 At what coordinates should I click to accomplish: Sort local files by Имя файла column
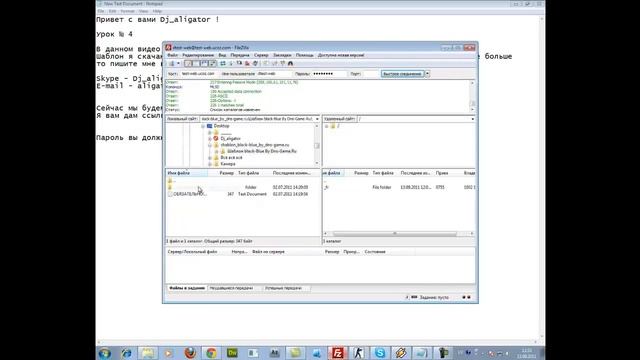click(187, 173)
